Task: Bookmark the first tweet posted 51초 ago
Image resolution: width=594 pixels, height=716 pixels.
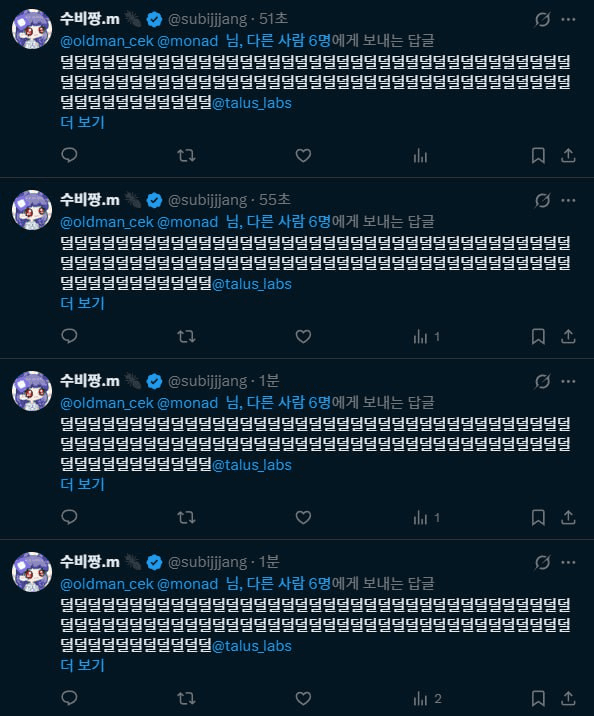Action: click(x=538, y=156)
